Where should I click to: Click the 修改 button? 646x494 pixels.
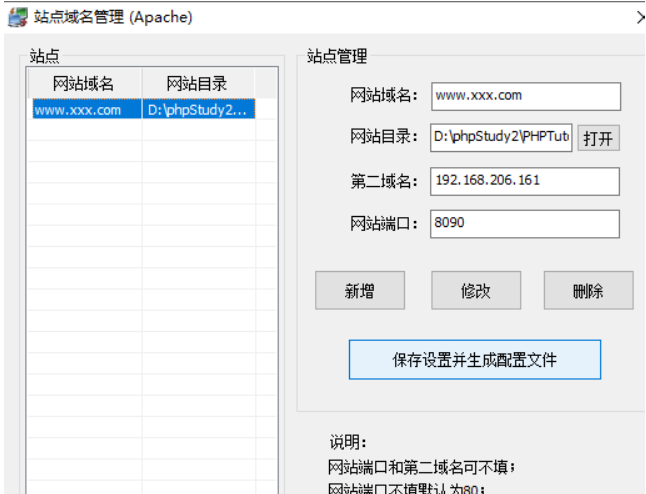476,290
